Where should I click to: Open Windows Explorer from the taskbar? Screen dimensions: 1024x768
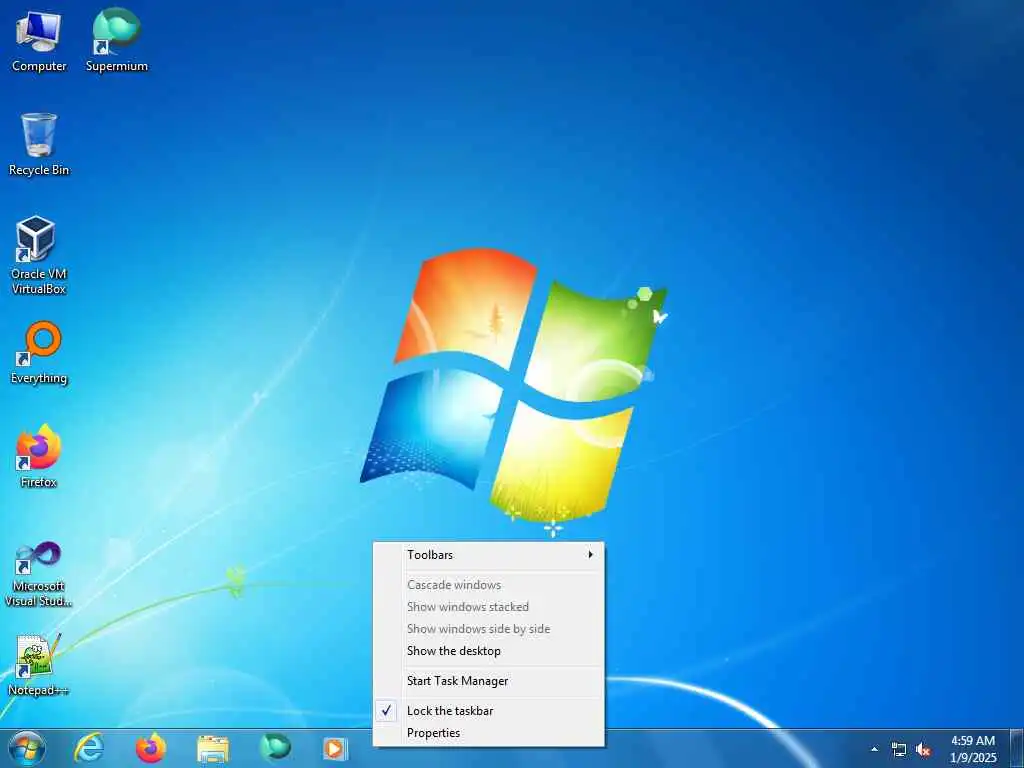[x=213, y=748]
